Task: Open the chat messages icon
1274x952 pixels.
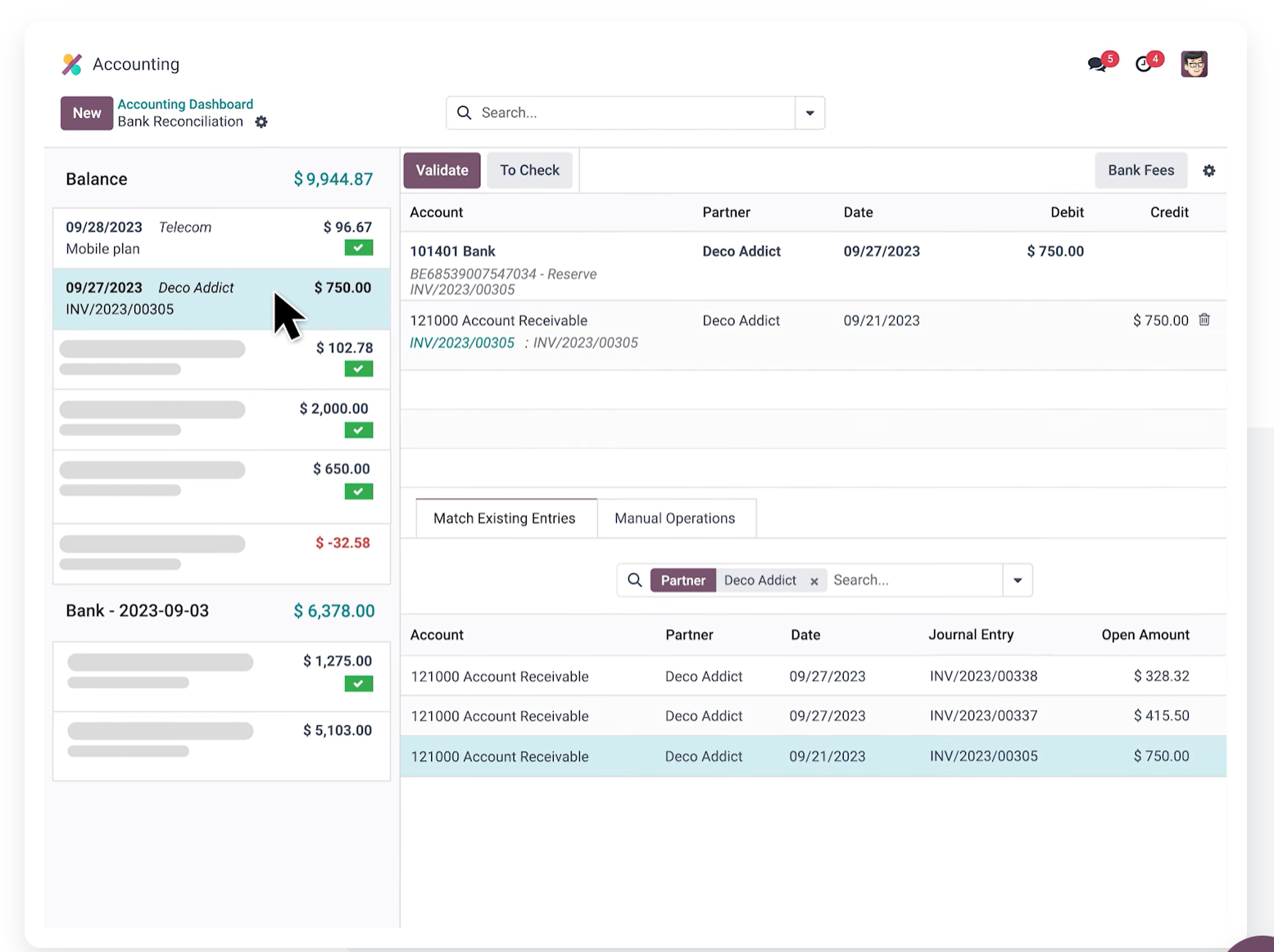Action: point(1096,64)
